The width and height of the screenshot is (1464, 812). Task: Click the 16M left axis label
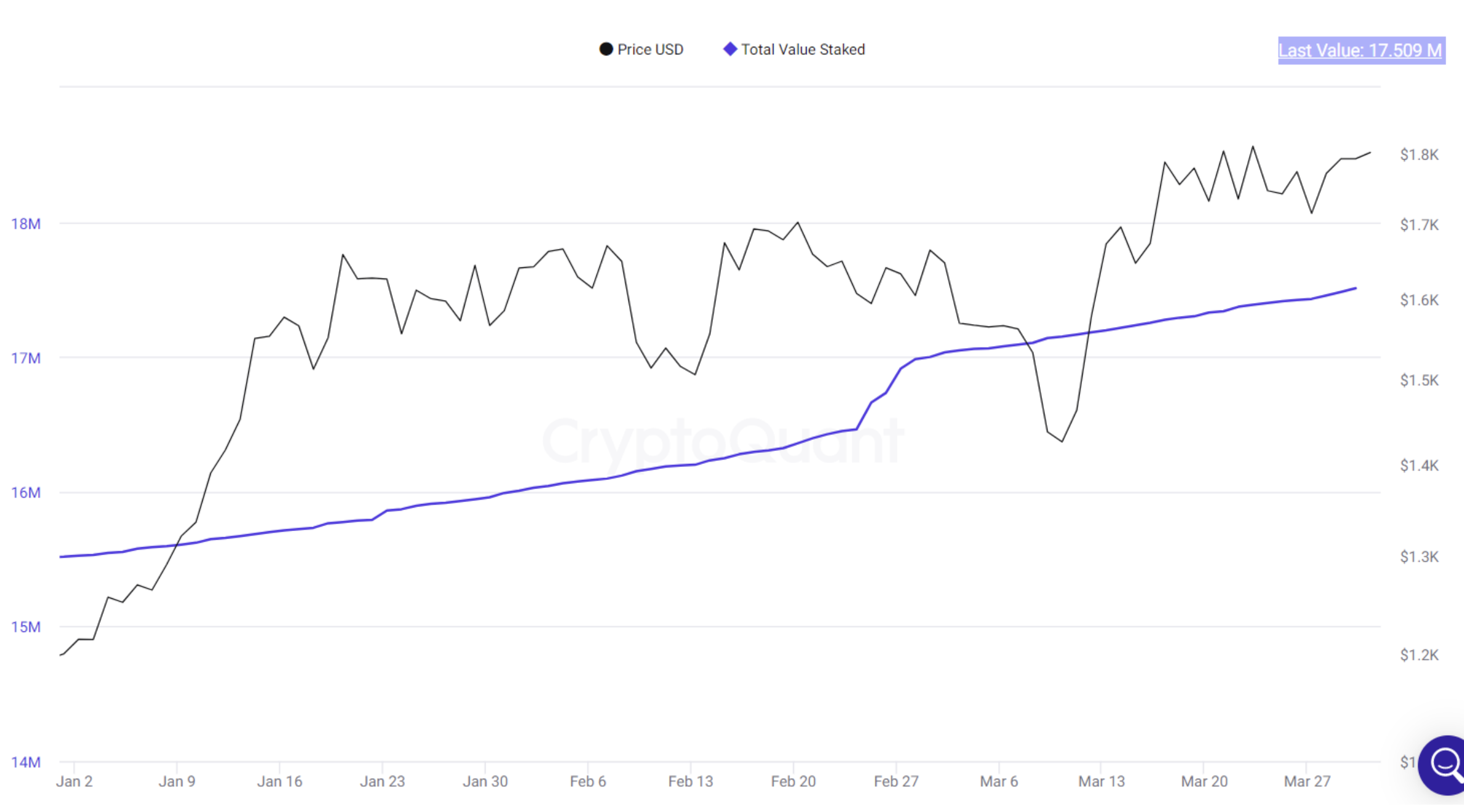(x=26, y=492)
